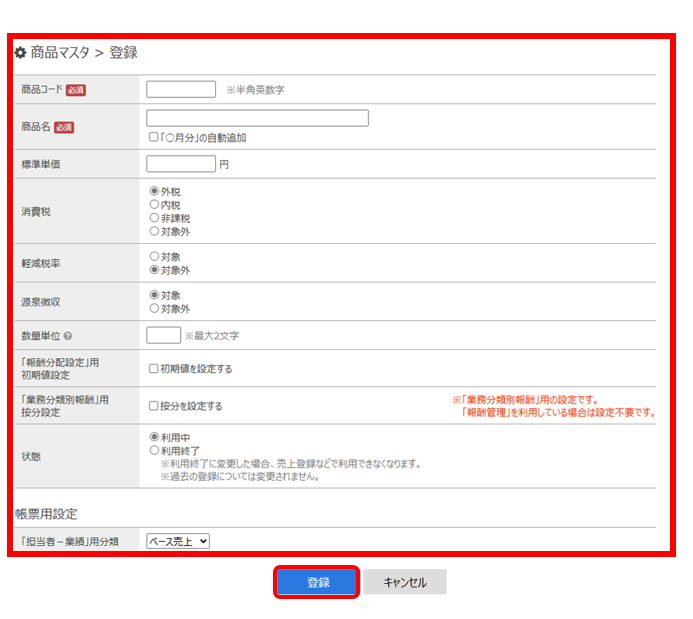
Task: Click the 標準単価 price field
Action: (x=181, y=164)
